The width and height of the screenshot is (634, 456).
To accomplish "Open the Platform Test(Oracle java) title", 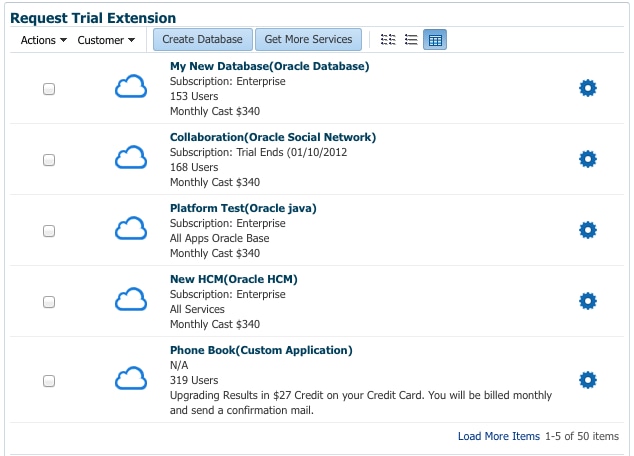I will pos(243,208).
